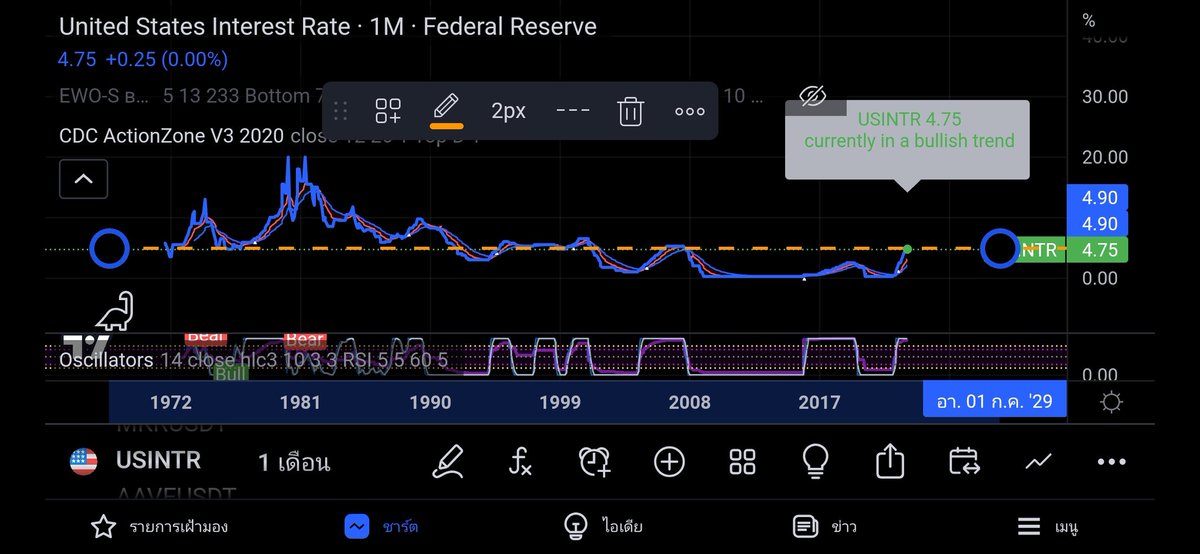Open more options in floating toolbar
Viewport: 1200px width, 554px height.
coord(690,111)
